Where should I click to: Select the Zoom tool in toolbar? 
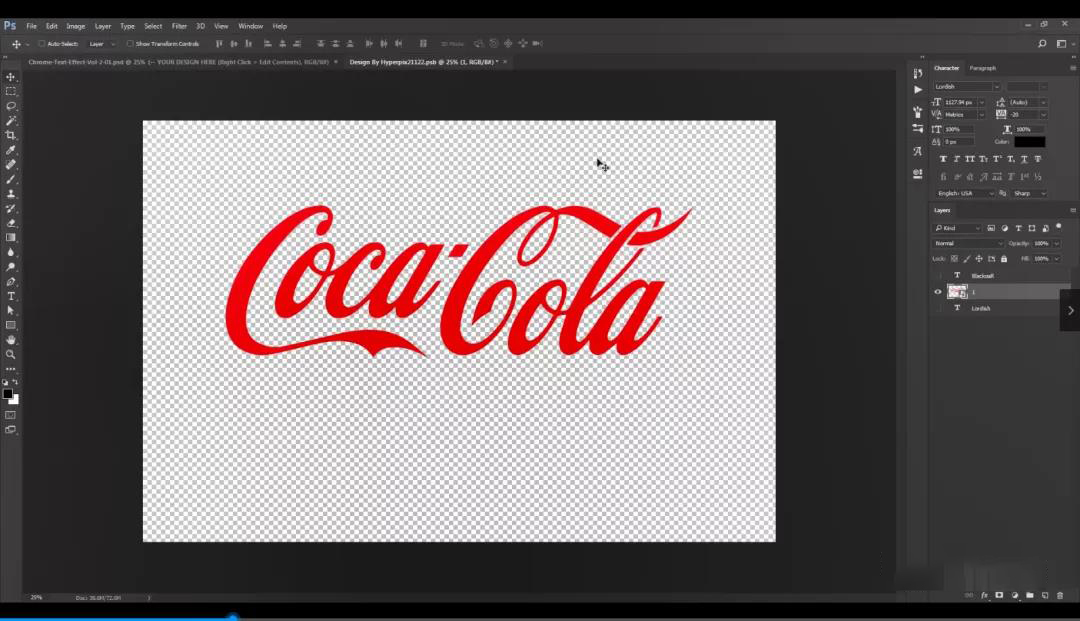pyautogui.click(x=11, y=354)
